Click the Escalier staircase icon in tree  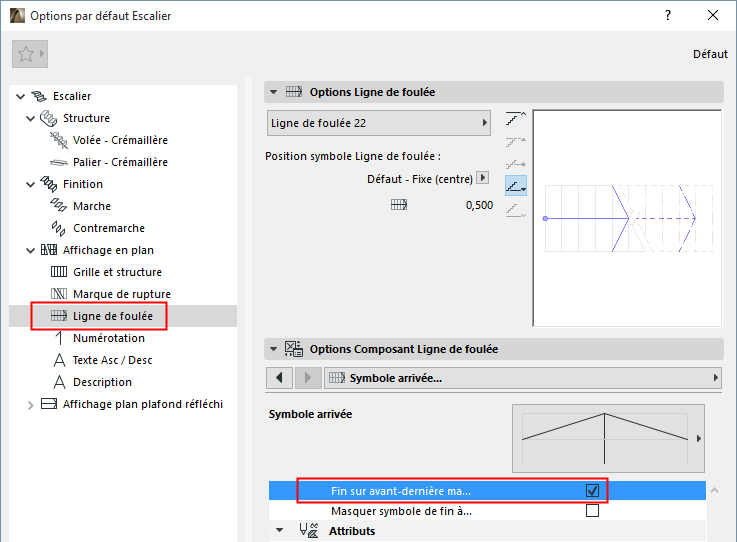pyautogui.click(x=39, y=96)
